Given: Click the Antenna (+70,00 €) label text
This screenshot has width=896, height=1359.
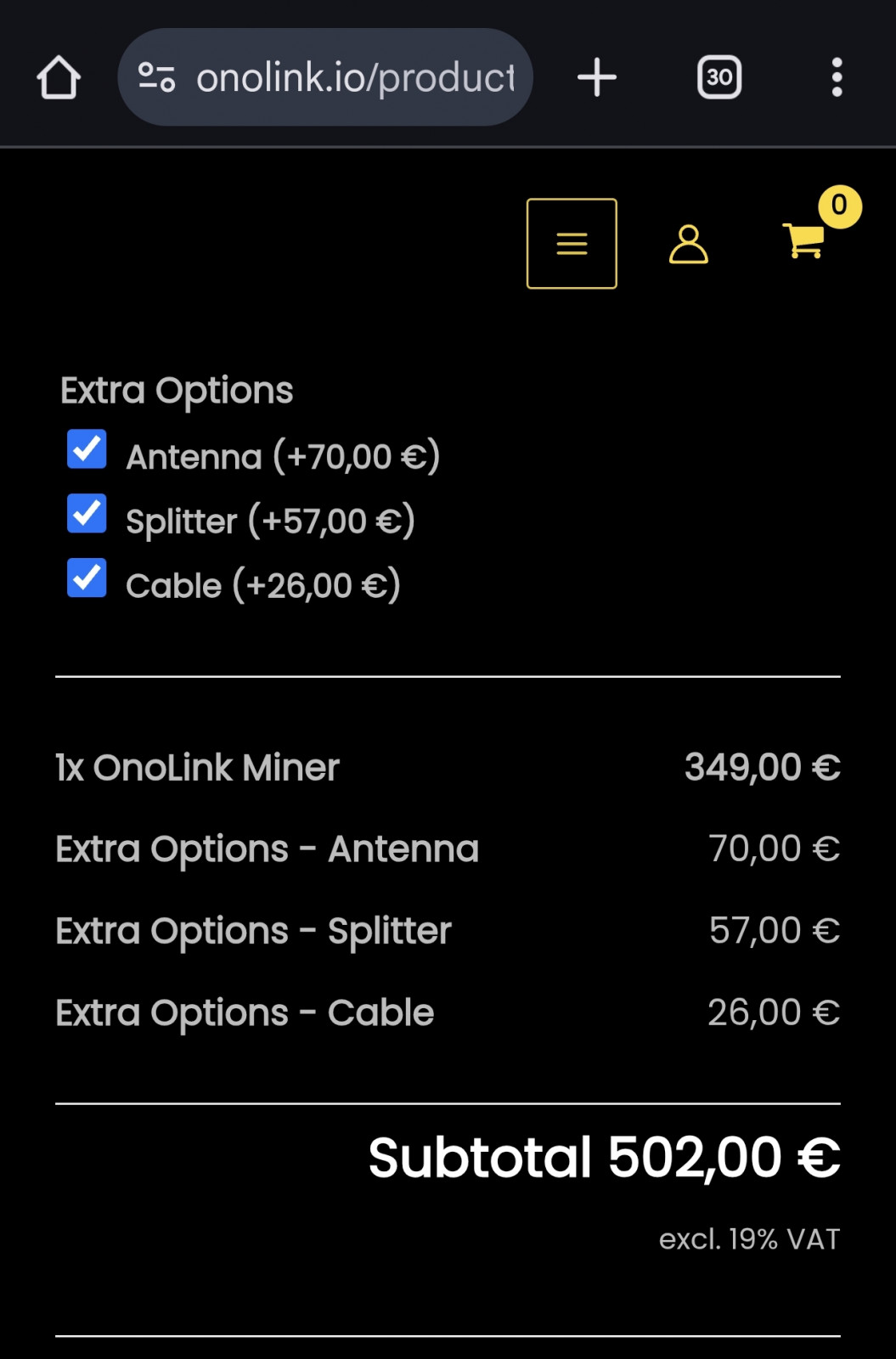Looking at the screenshot, I should pos(283,457).
